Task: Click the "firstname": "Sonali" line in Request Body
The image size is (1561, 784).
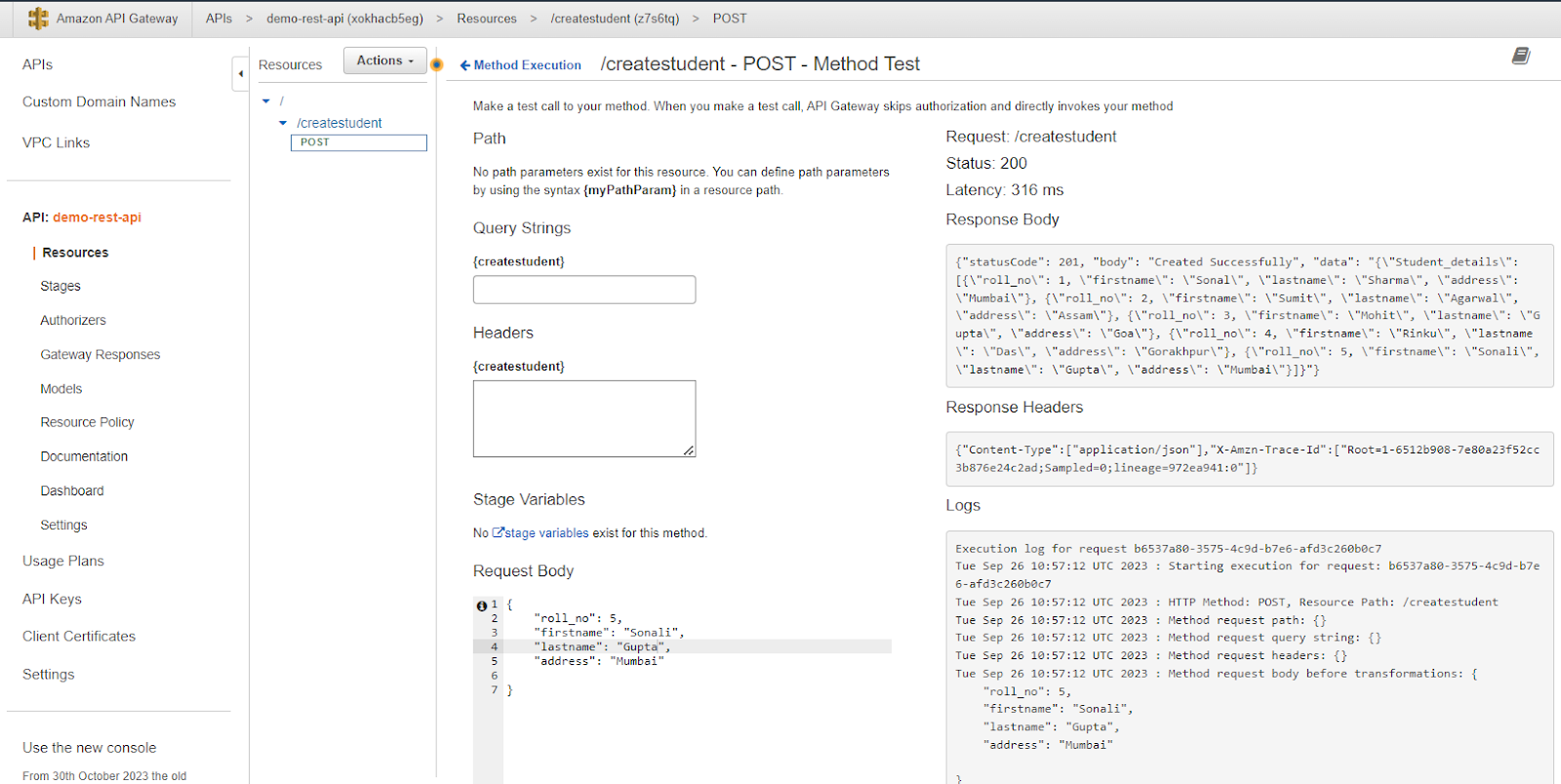Action: [x=609, y=632]
